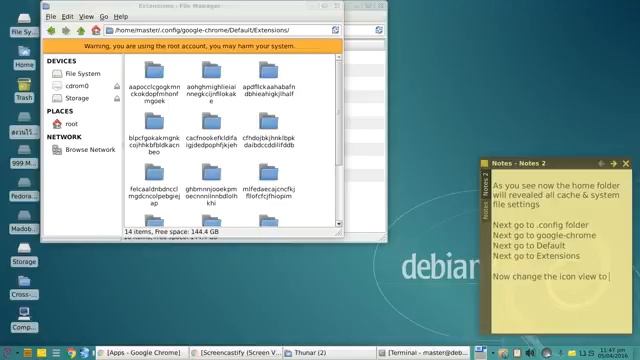The image size is (640, 360).
Task: Open the yellow notes panel launcher
Action: pos(42,353)
